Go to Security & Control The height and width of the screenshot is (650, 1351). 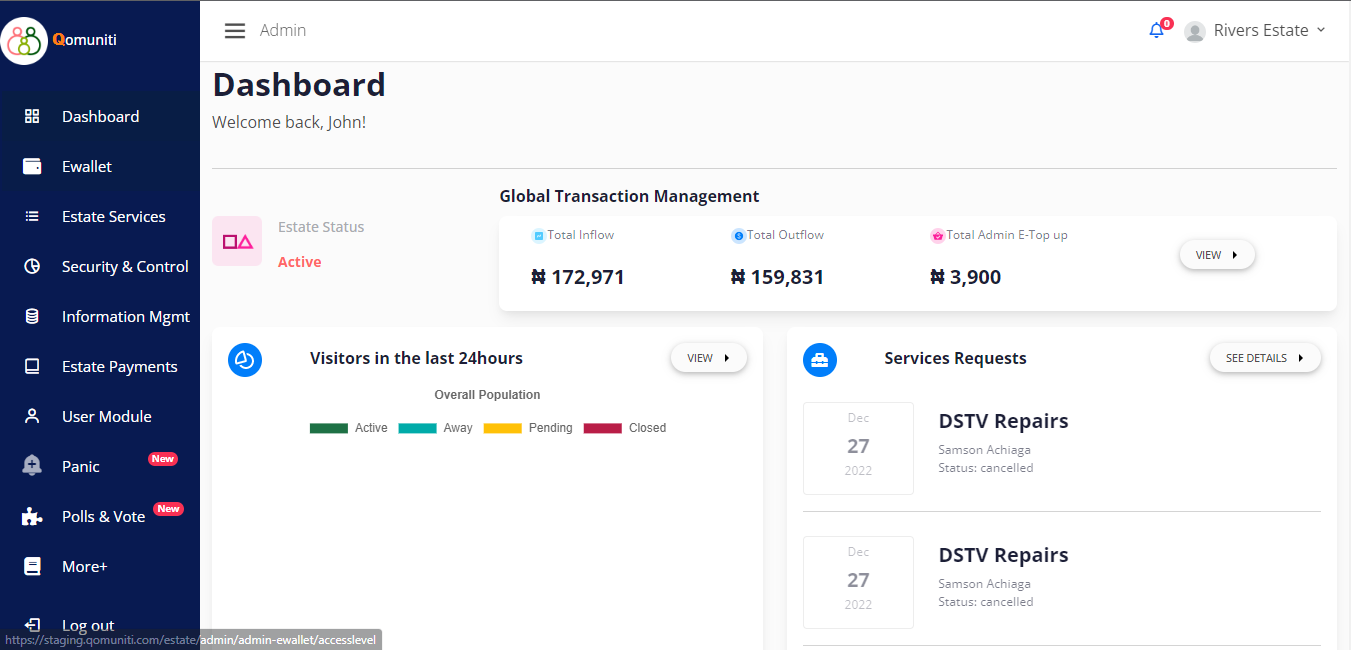(125, 266)
